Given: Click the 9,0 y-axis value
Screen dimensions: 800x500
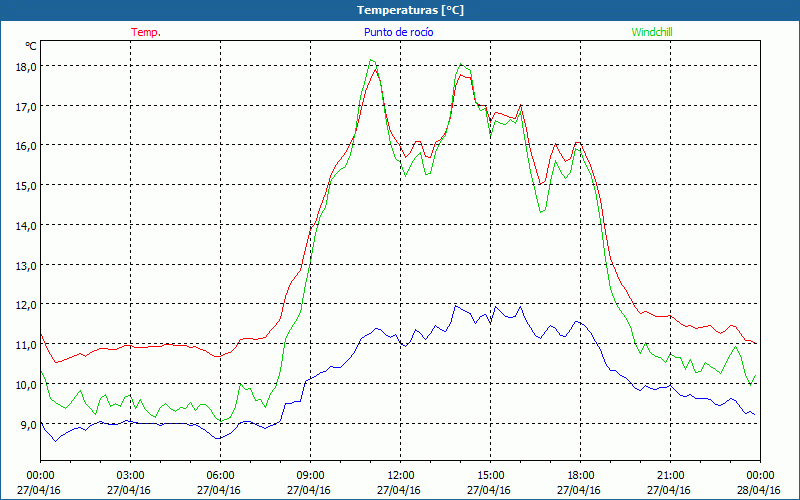Looking at the screenshot, I should coord(28,424).
